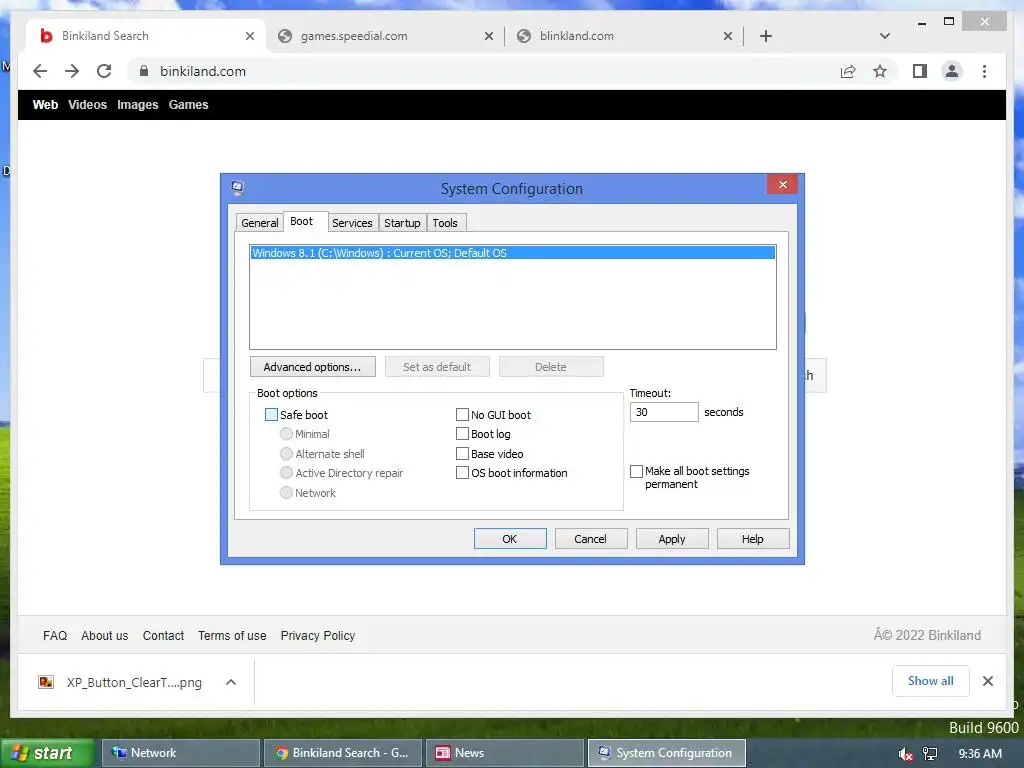Image resolution: width=1024 pixels, height=768 pixels.
Task: Click the XP_Button_ClearT png file icon
Action: click(46, 682)
